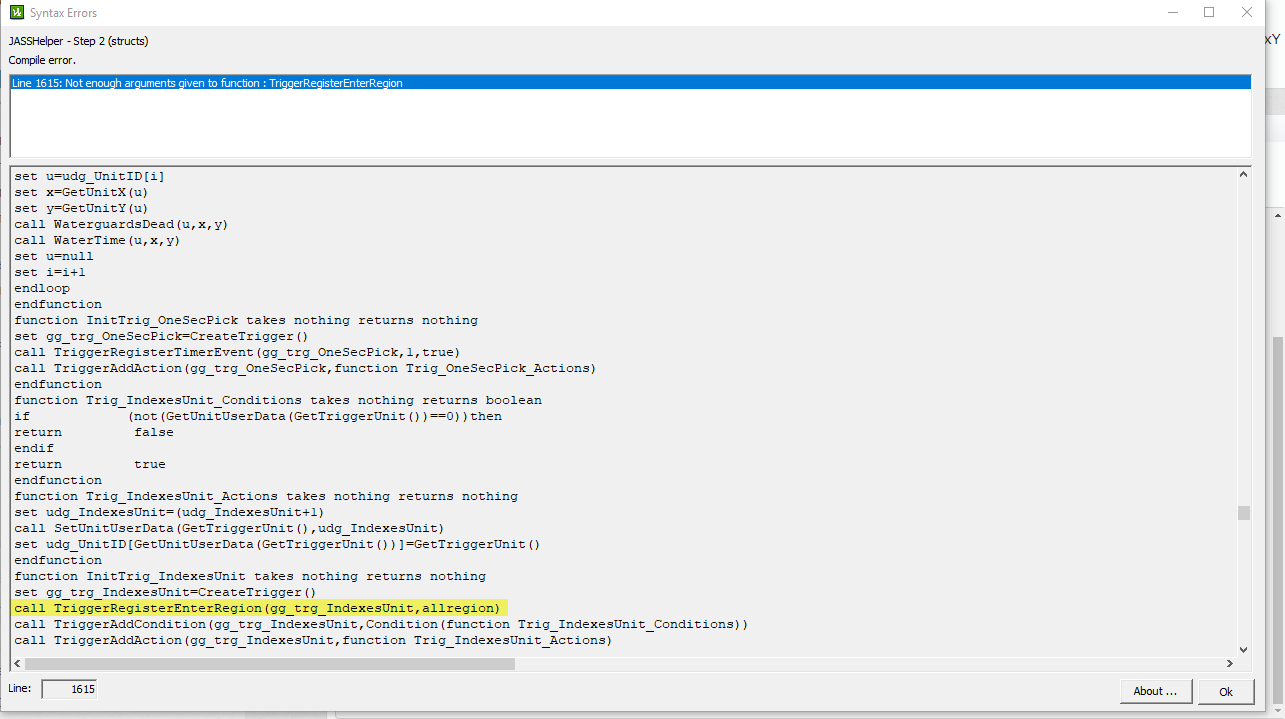The height and width of the screenshot is (719, 1285).
Task: Click the code pane horizontal scrollbar thumb
Action: pos(270,664)
